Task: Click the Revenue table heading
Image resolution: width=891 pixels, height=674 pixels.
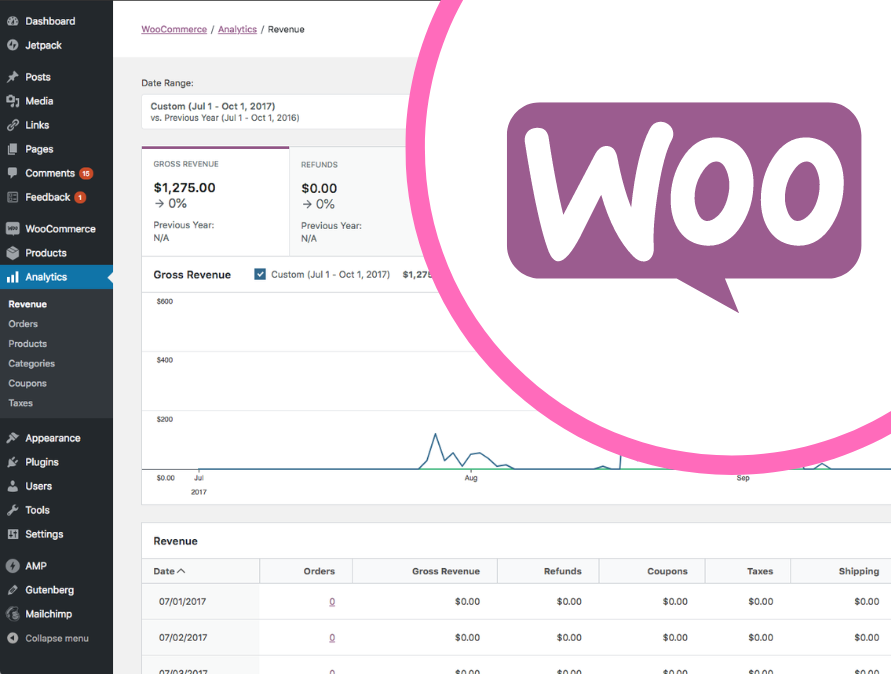Action: click(176, 541)
